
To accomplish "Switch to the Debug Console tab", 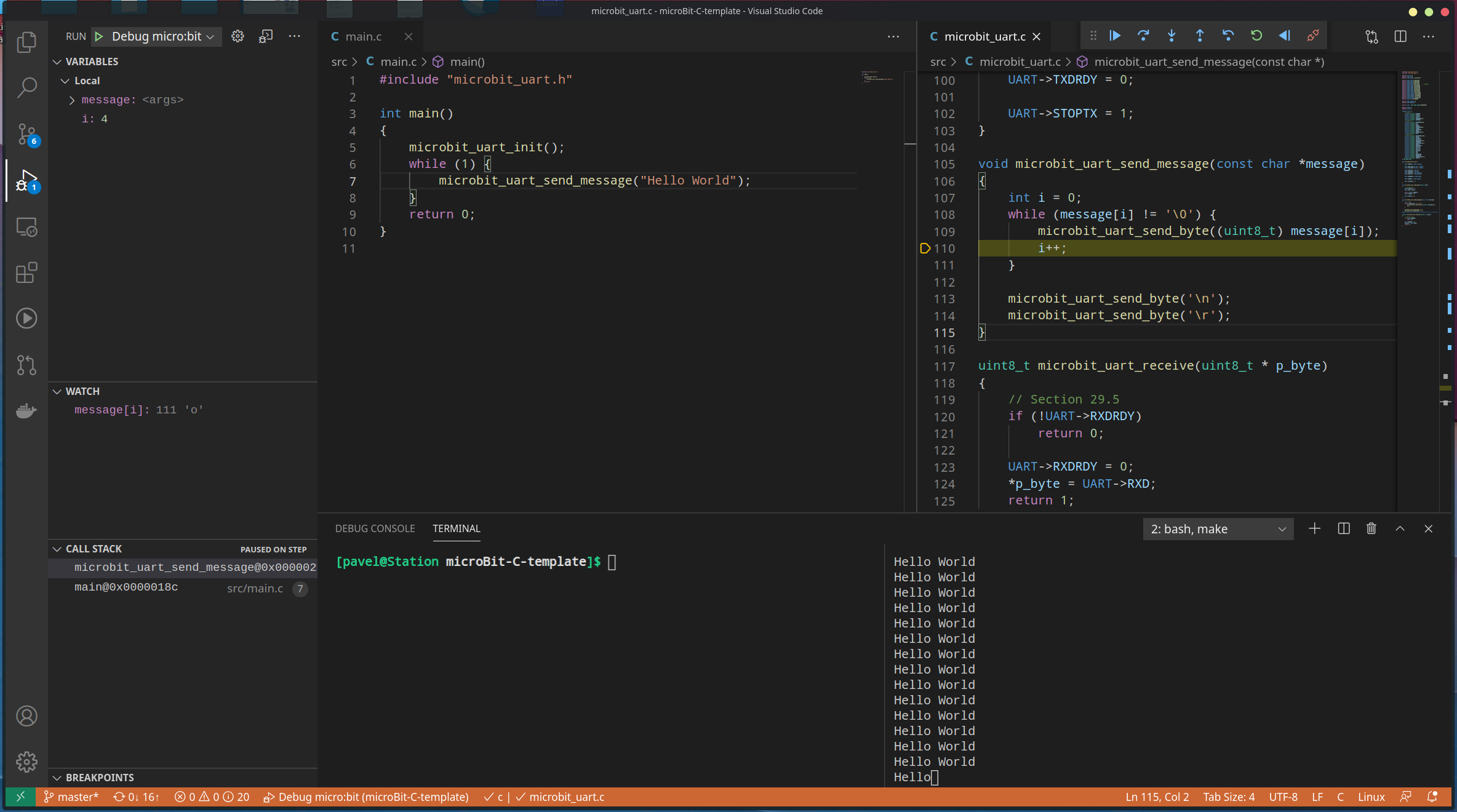I will click(x=375, y=528).
